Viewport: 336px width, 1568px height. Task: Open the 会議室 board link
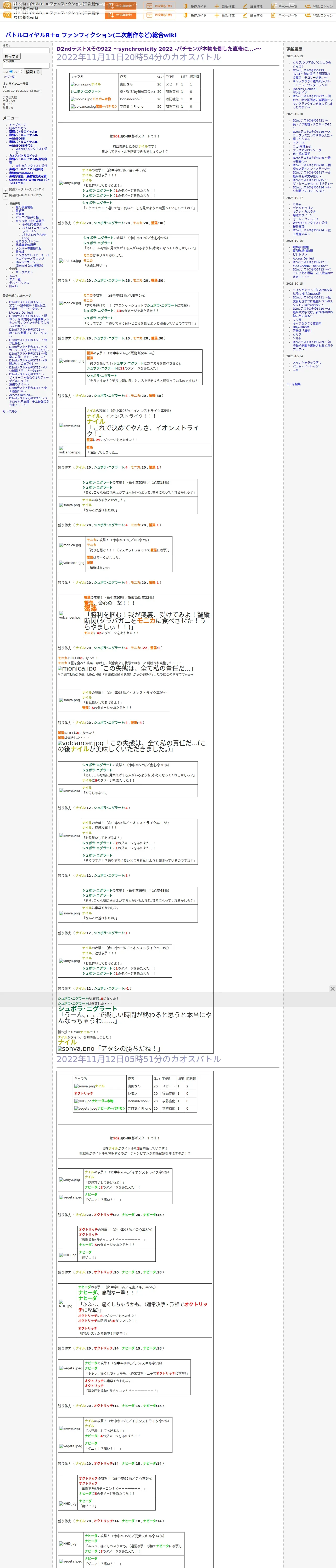(x=20, y=214)
